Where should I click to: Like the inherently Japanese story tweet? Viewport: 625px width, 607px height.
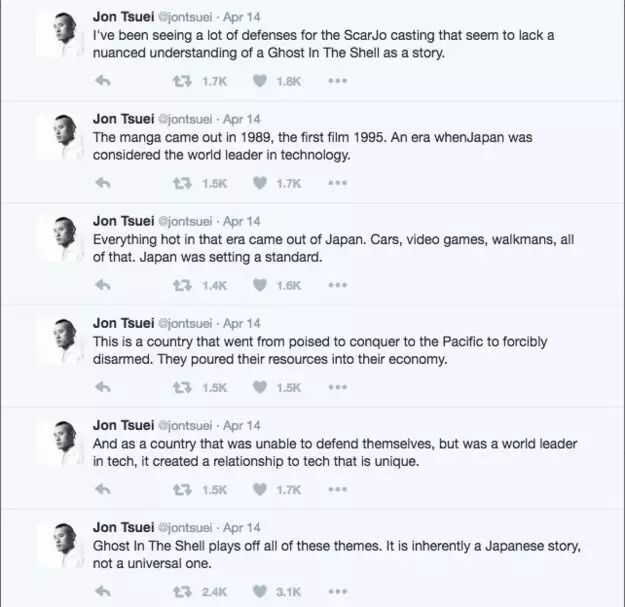[260, 592]
